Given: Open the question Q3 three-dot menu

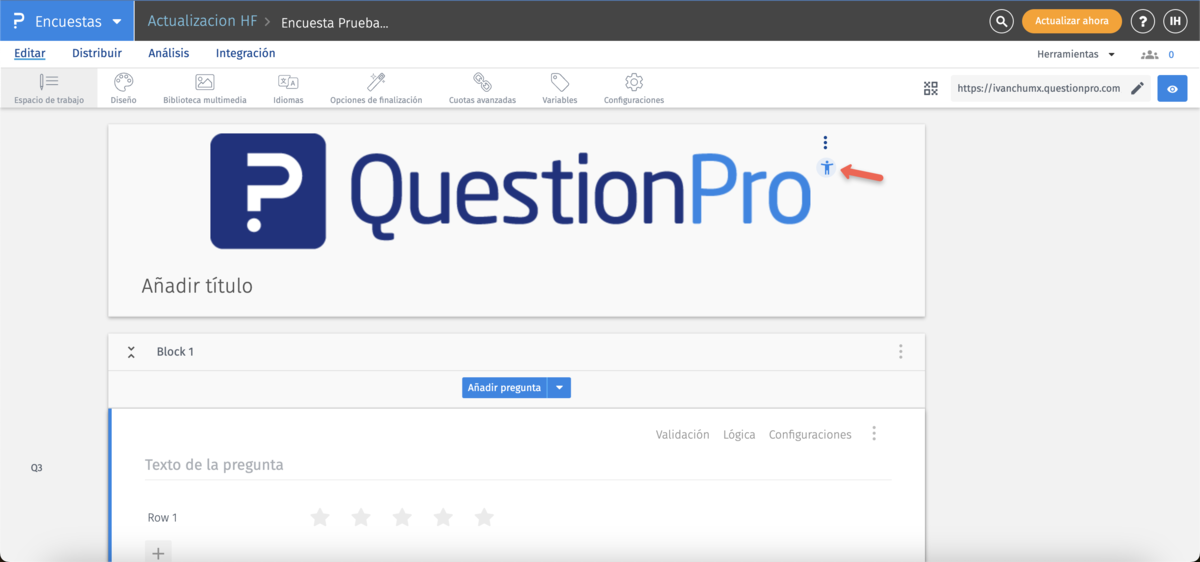Looking at the screenshot, I should [x=874, y=434].
